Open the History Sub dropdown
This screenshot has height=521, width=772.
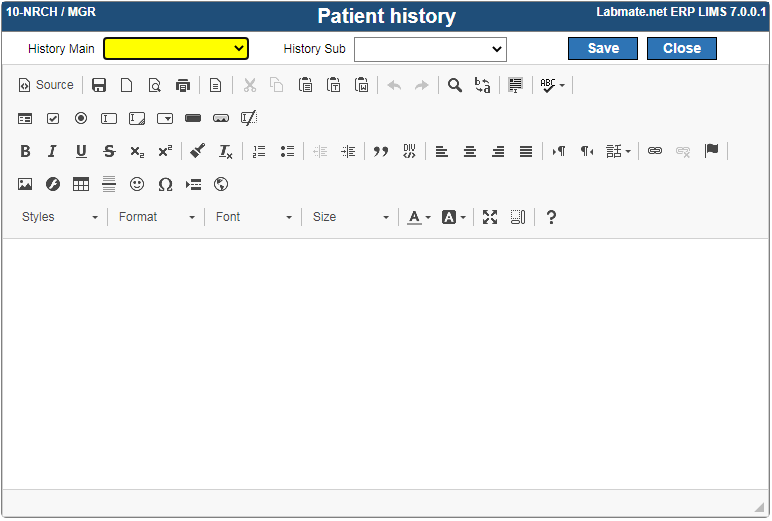pyautogui.click(x=430, y=49)
